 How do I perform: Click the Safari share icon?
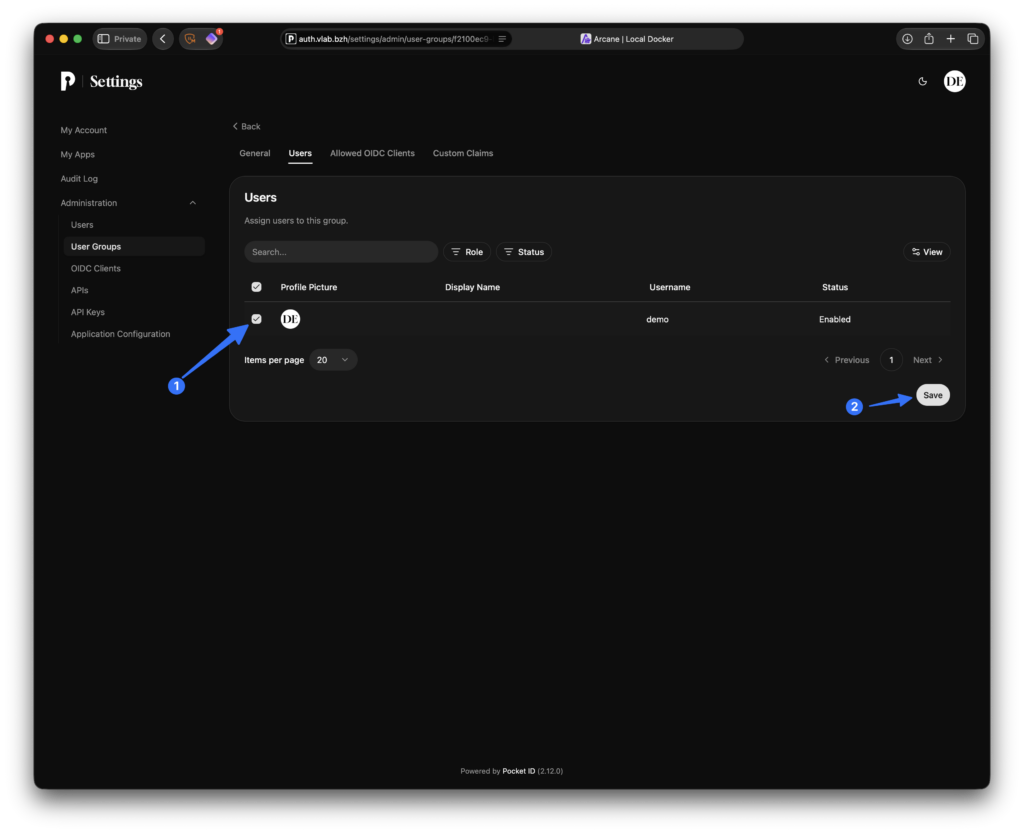[x=929, y=39]
